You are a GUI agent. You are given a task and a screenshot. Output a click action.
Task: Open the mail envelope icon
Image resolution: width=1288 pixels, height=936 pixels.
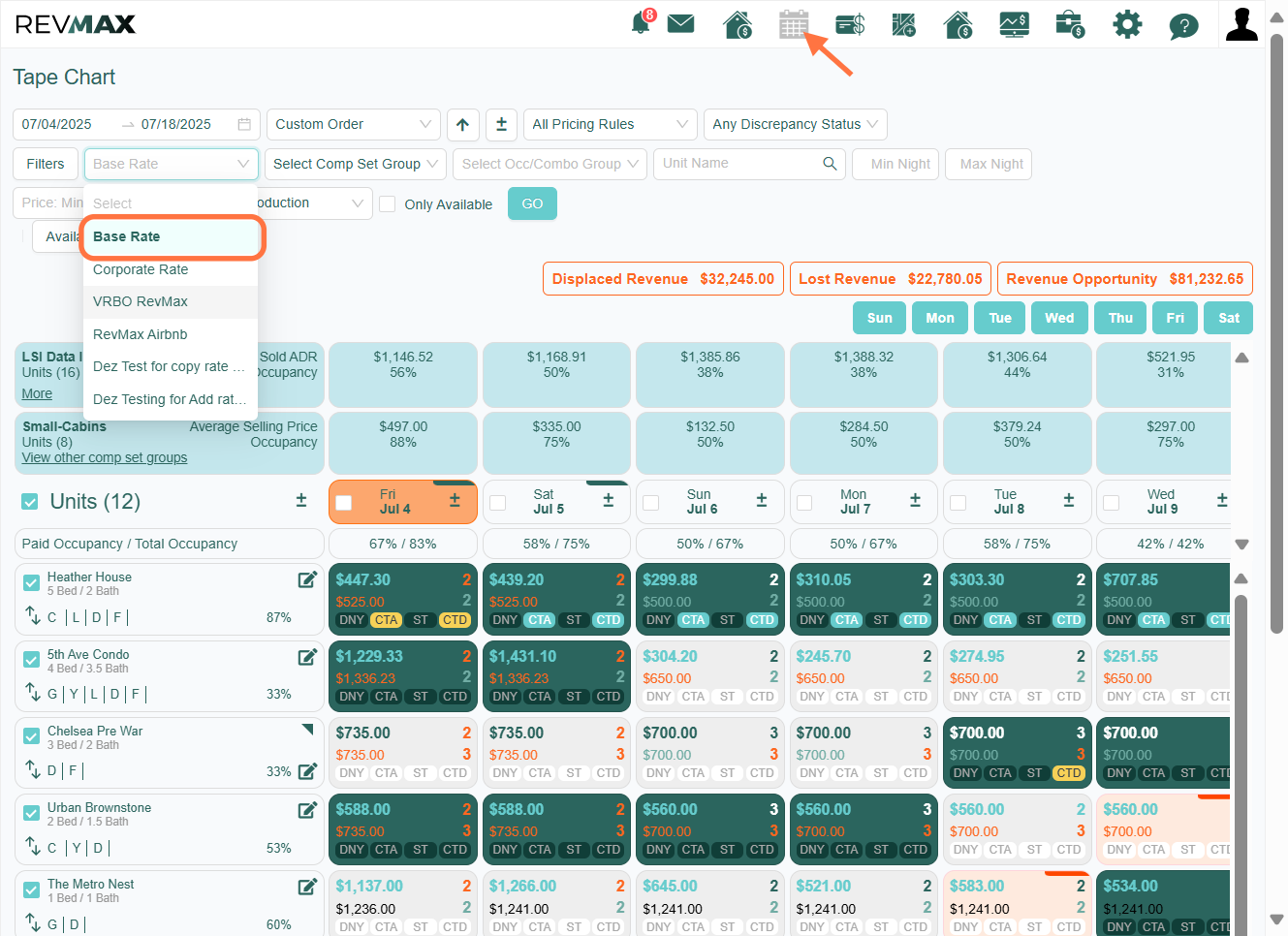click(681, 23)
